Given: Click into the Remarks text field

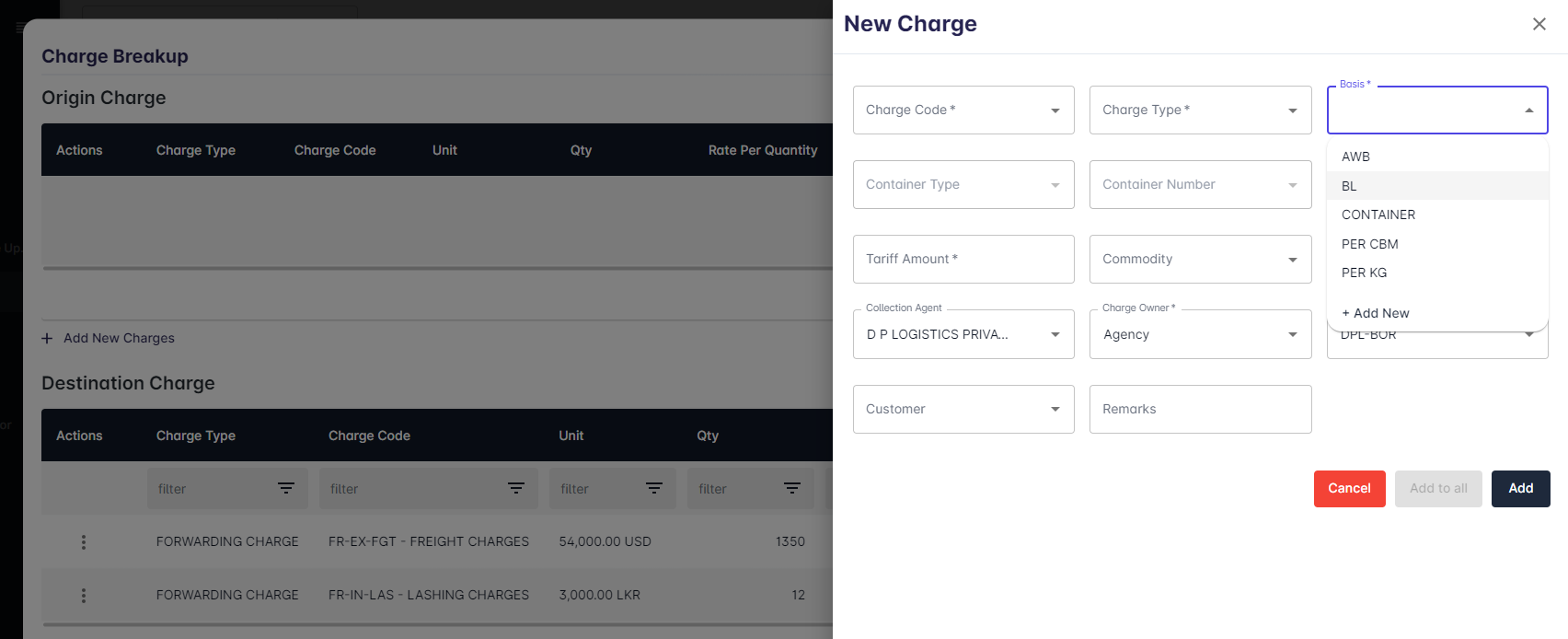Looking at the screenshot, I should point(1200,409).
